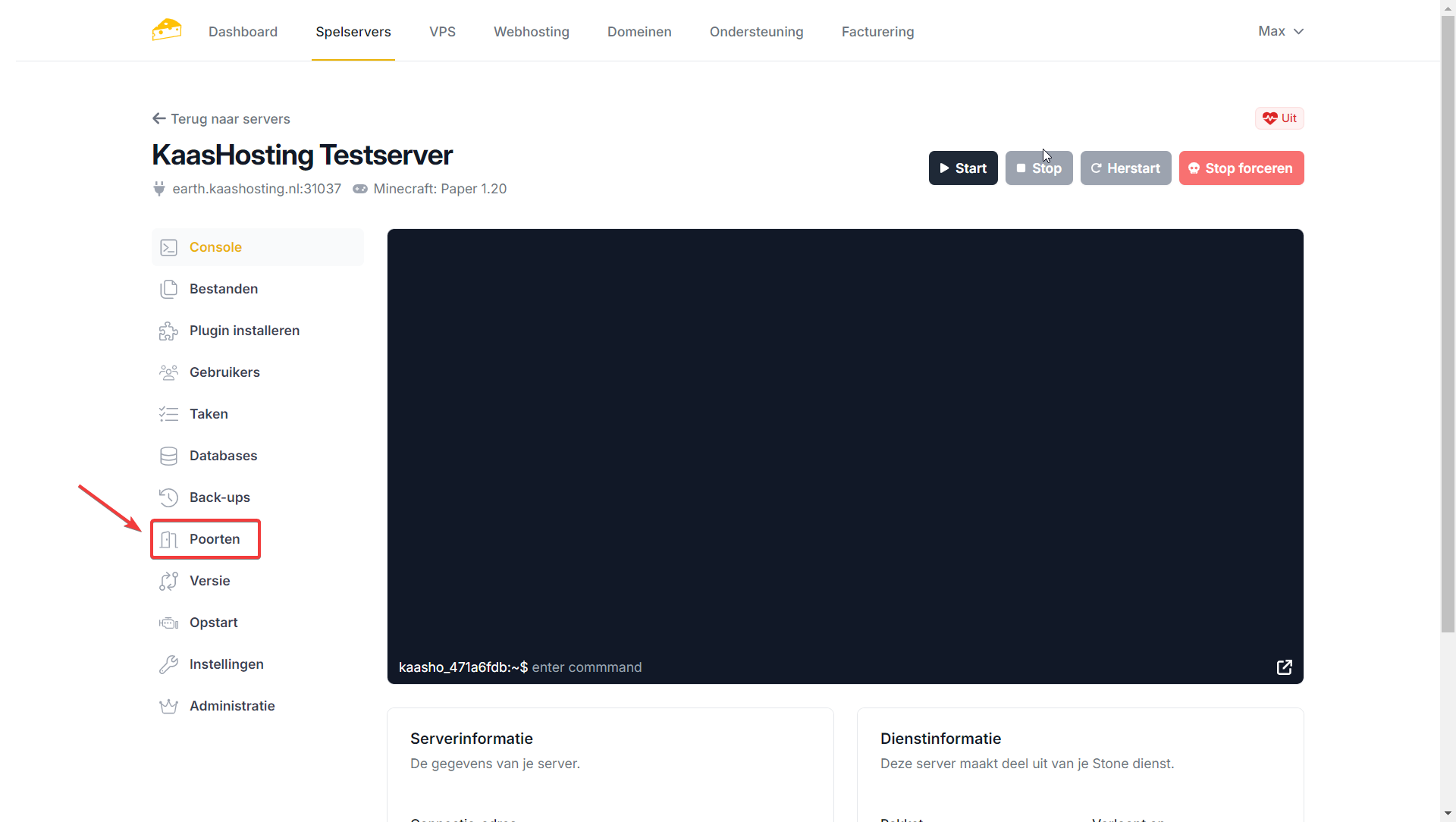Open console pop-out window icon
Viewport: 1456px width, 822px height.
click(x=1284, y=667)
